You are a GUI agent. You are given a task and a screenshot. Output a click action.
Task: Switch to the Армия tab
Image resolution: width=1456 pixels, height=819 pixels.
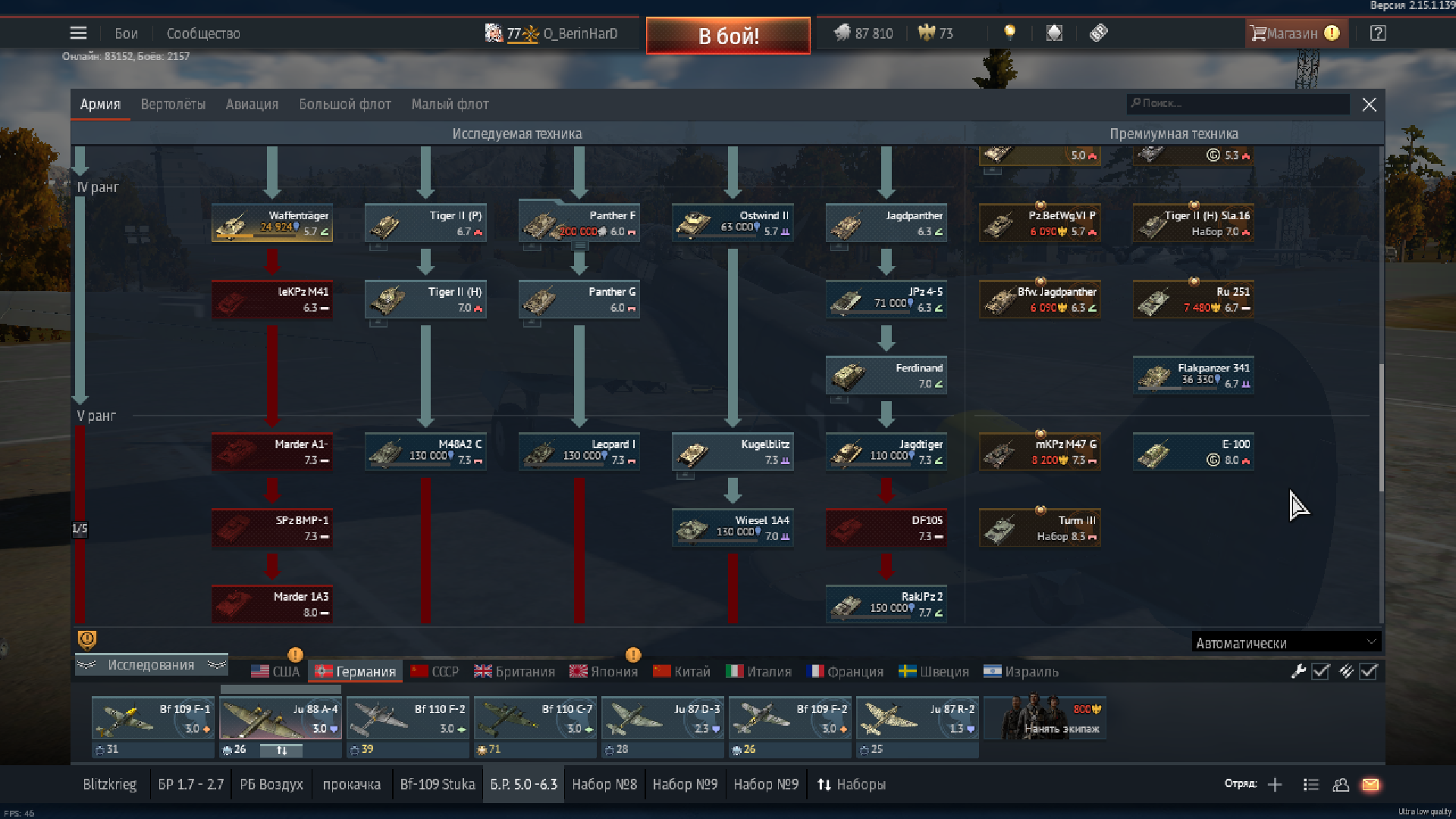(x=100, y=105)
